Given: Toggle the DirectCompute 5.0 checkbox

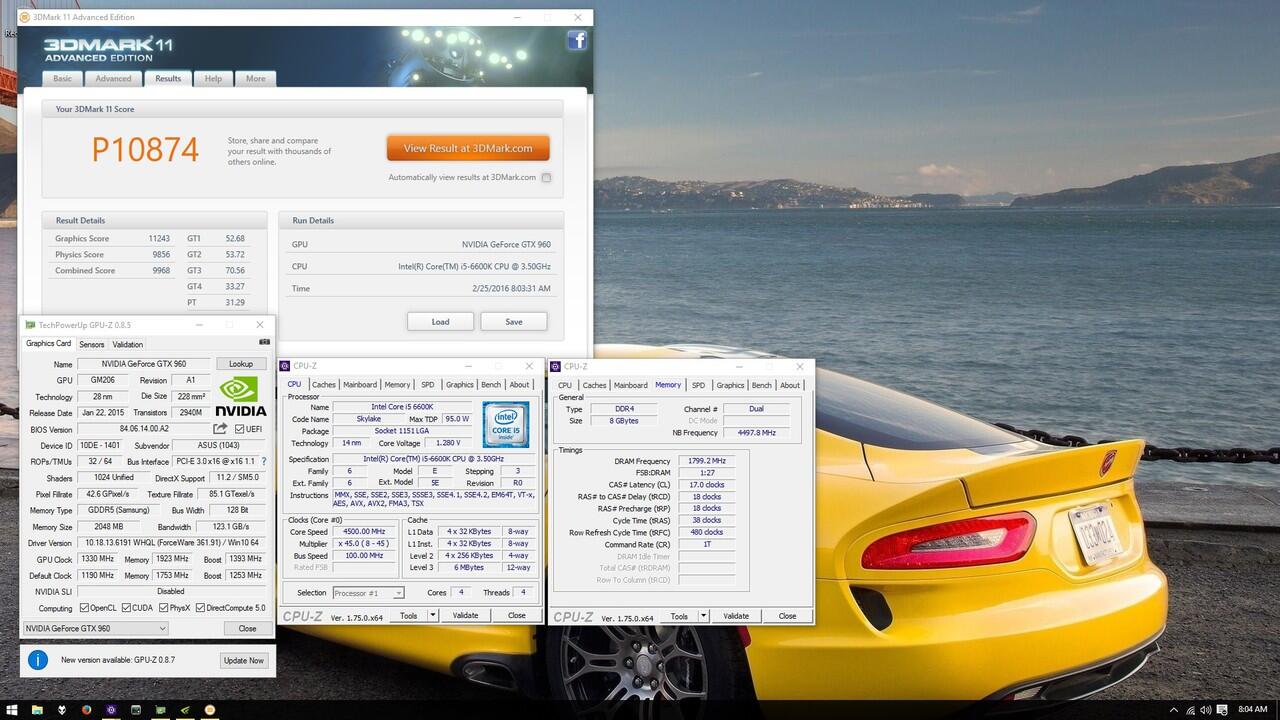Looking at the screenshot, I should pyautogui.click(x=200, y=607).
